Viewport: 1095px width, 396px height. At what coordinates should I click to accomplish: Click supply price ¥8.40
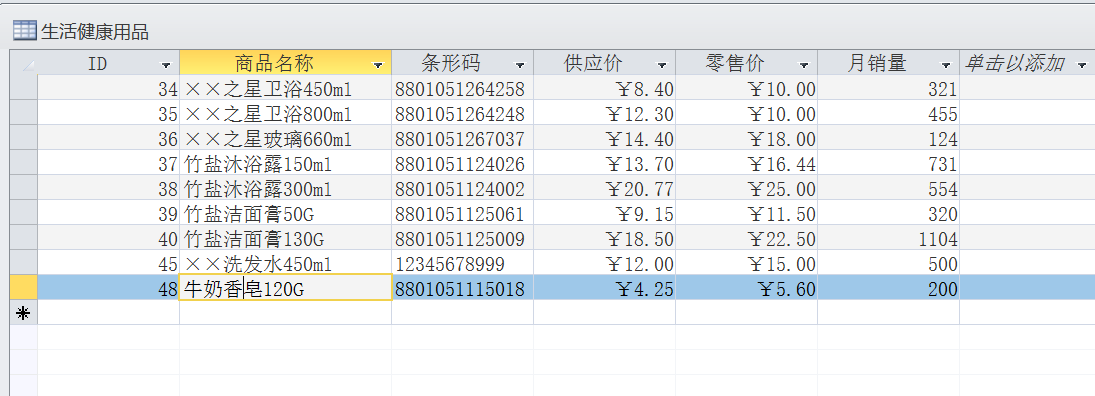[x=604, y=88]
